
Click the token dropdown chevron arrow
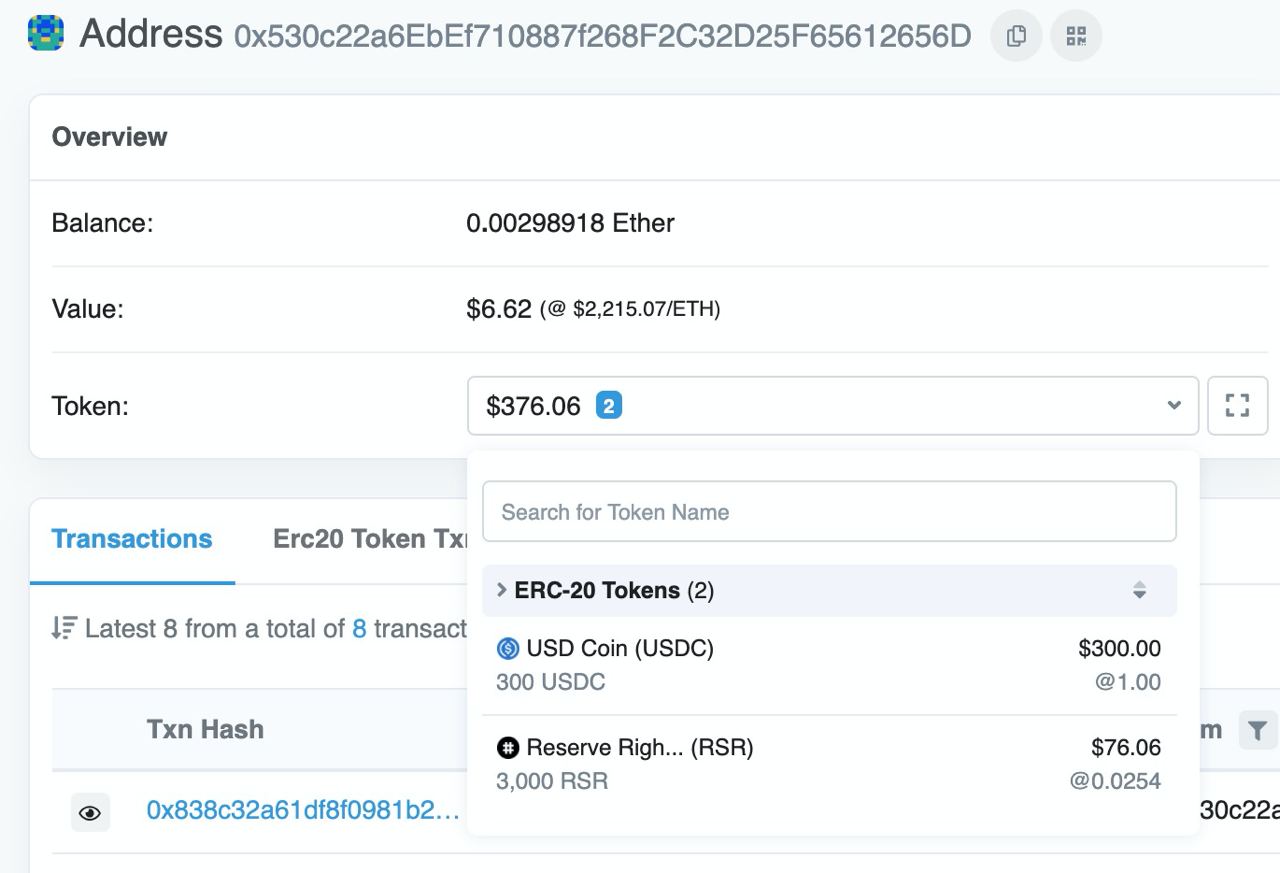tap(1174, 405)
